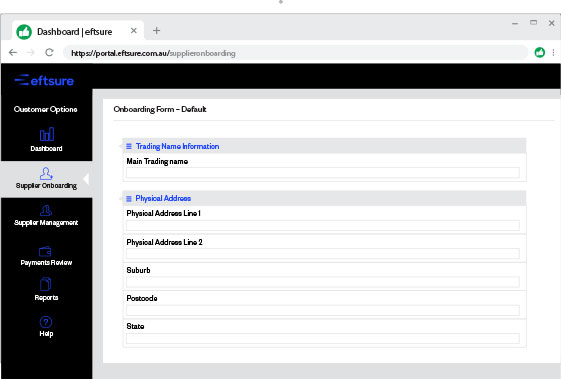Focus the Postcode input field
This screenshot has height=379, width=561.
pyautogui.click(x=323, y=310)
